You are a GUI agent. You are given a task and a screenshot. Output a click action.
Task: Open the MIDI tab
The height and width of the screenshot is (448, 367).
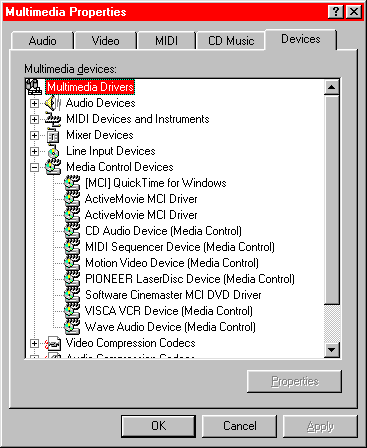[166, 41]
